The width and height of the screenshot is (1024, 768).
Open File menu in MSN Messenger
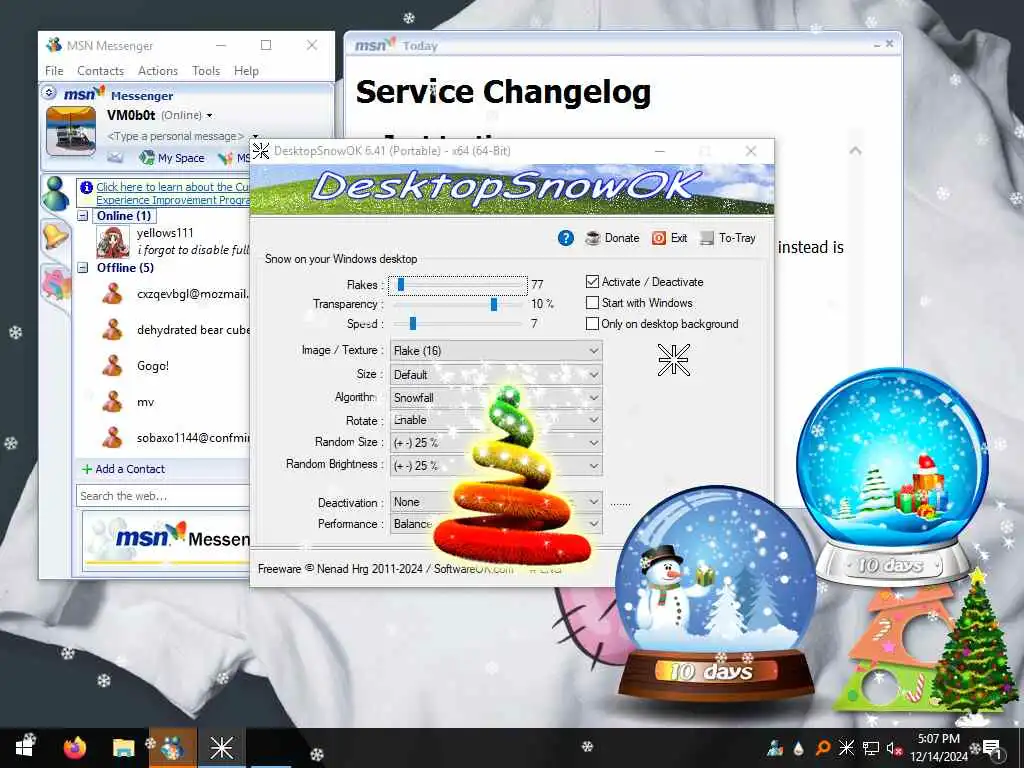click(x=54, y=71)
